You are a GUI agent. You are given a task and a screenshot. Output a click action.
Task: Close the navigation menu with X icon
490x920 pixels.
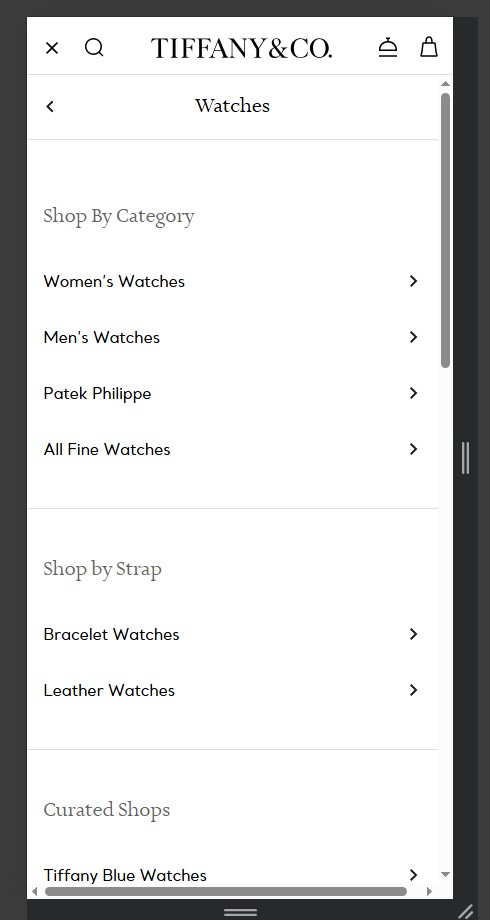(52, 48)
